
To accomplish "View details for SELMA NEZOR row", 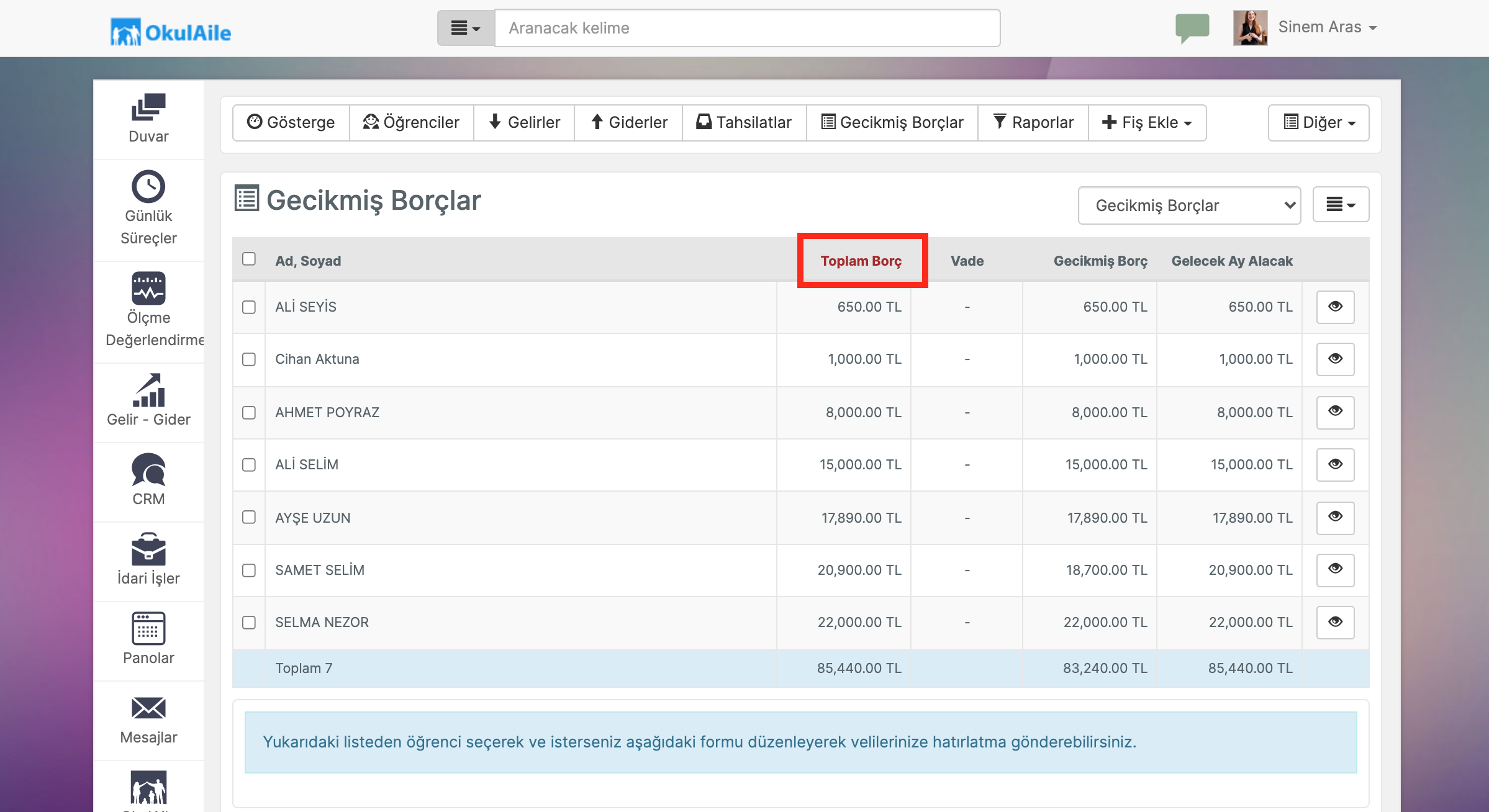I will pyautogui.click(x=1335, y=622).
